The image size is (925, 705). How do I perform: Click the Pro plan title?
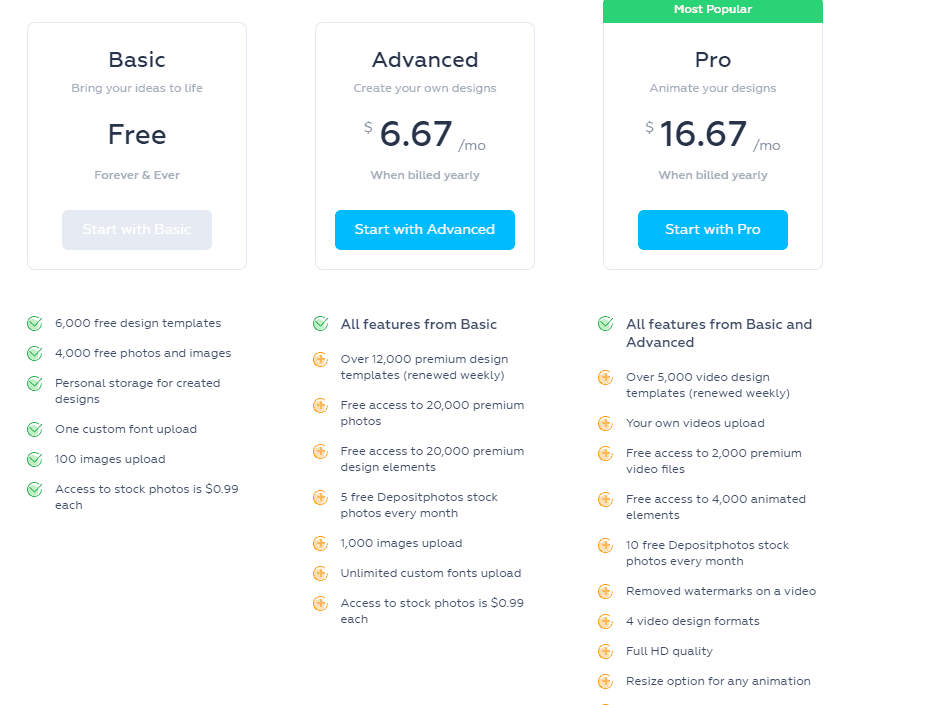coord(713,60)
